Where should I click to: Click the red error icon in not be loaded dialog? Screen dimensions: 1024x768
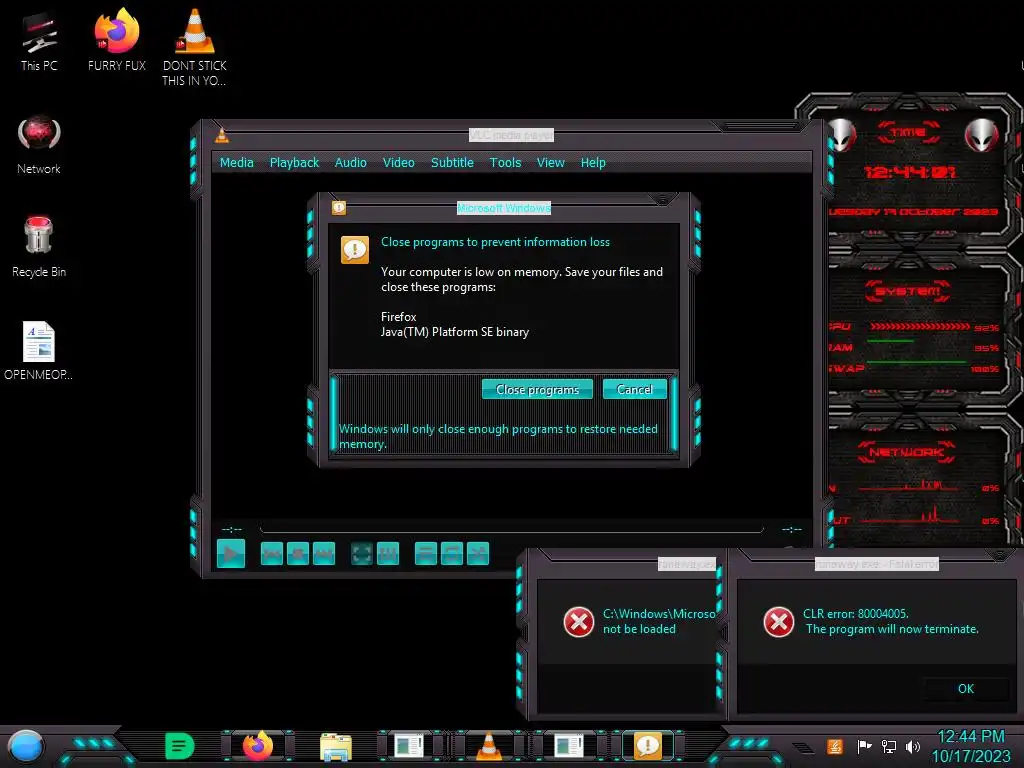pos(579,621)
